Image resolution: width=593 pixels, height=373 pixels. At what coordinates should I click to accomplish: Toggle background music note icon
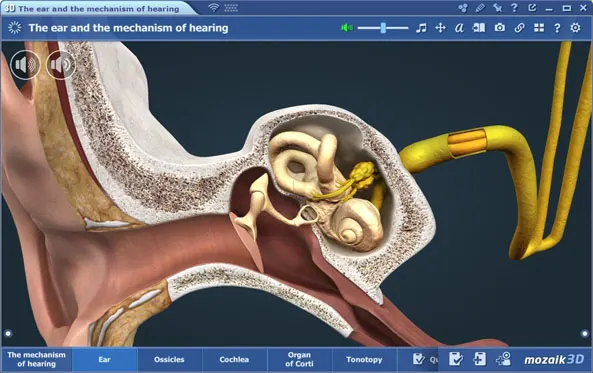click(x=421, y=28)
